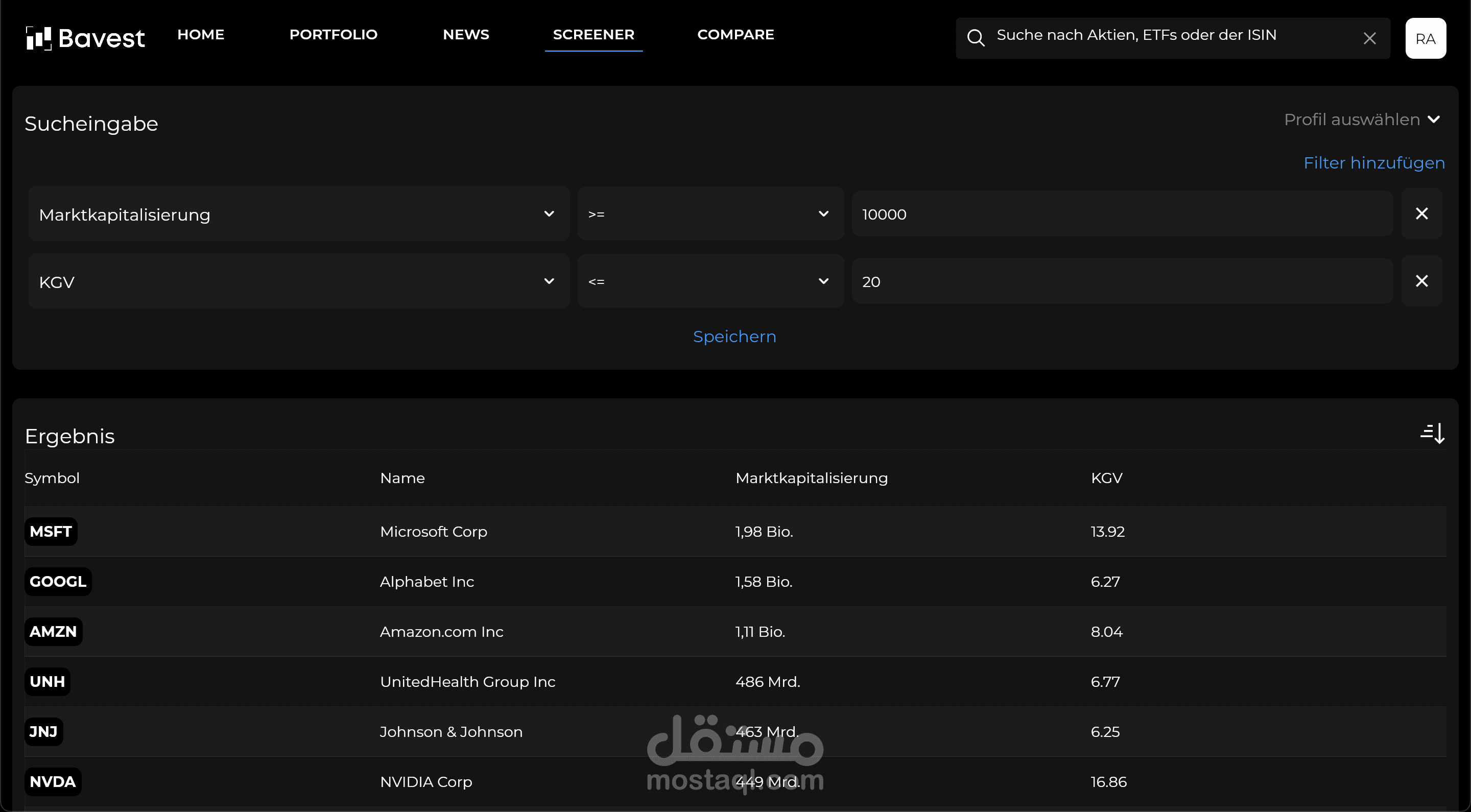Click the value field containing 10000
The height and width of the screenshot is (812, 1471).
1122,214
